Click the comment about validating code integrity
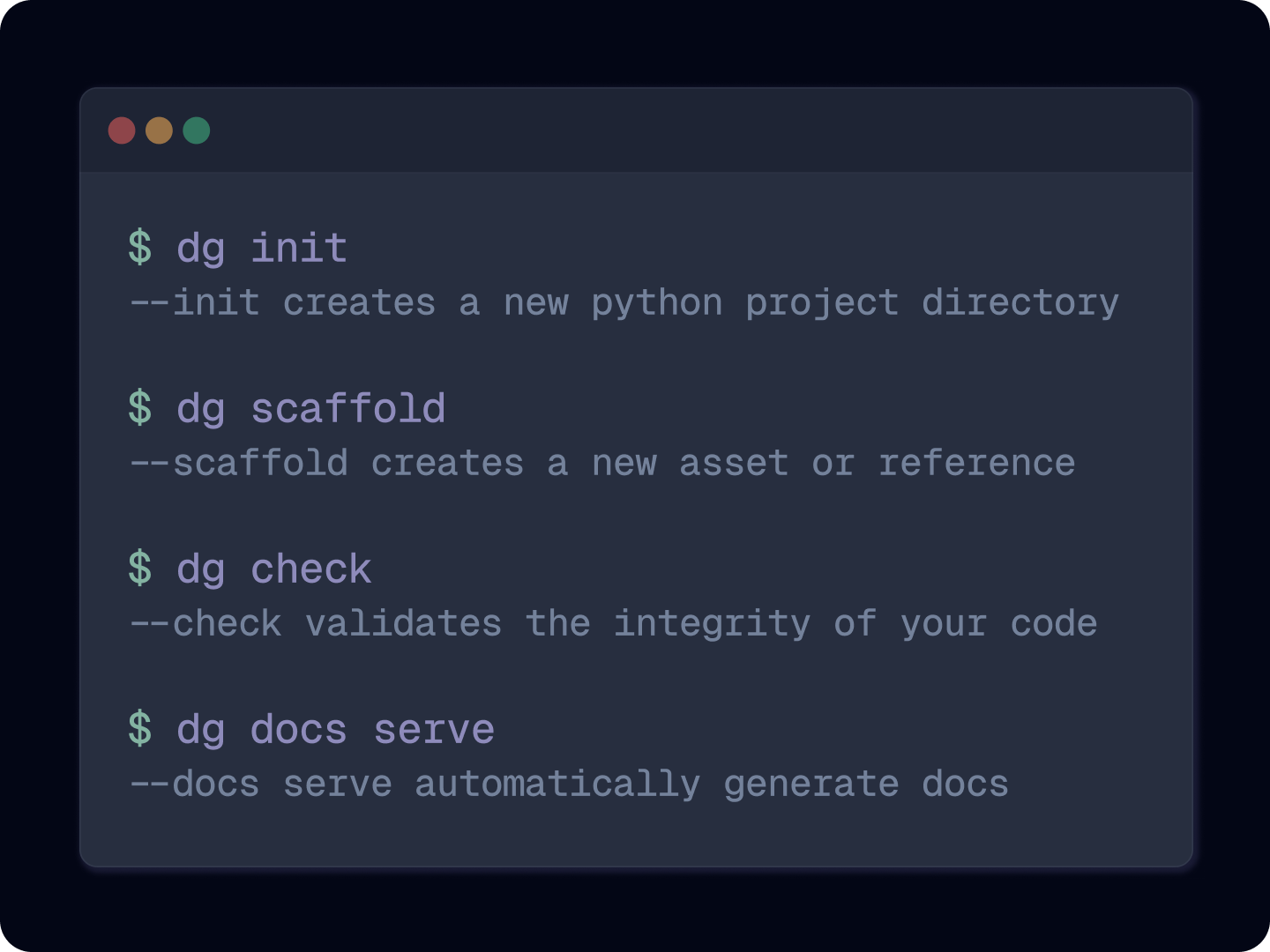This screenshot has height=952, width=1270. coord(614,624)
